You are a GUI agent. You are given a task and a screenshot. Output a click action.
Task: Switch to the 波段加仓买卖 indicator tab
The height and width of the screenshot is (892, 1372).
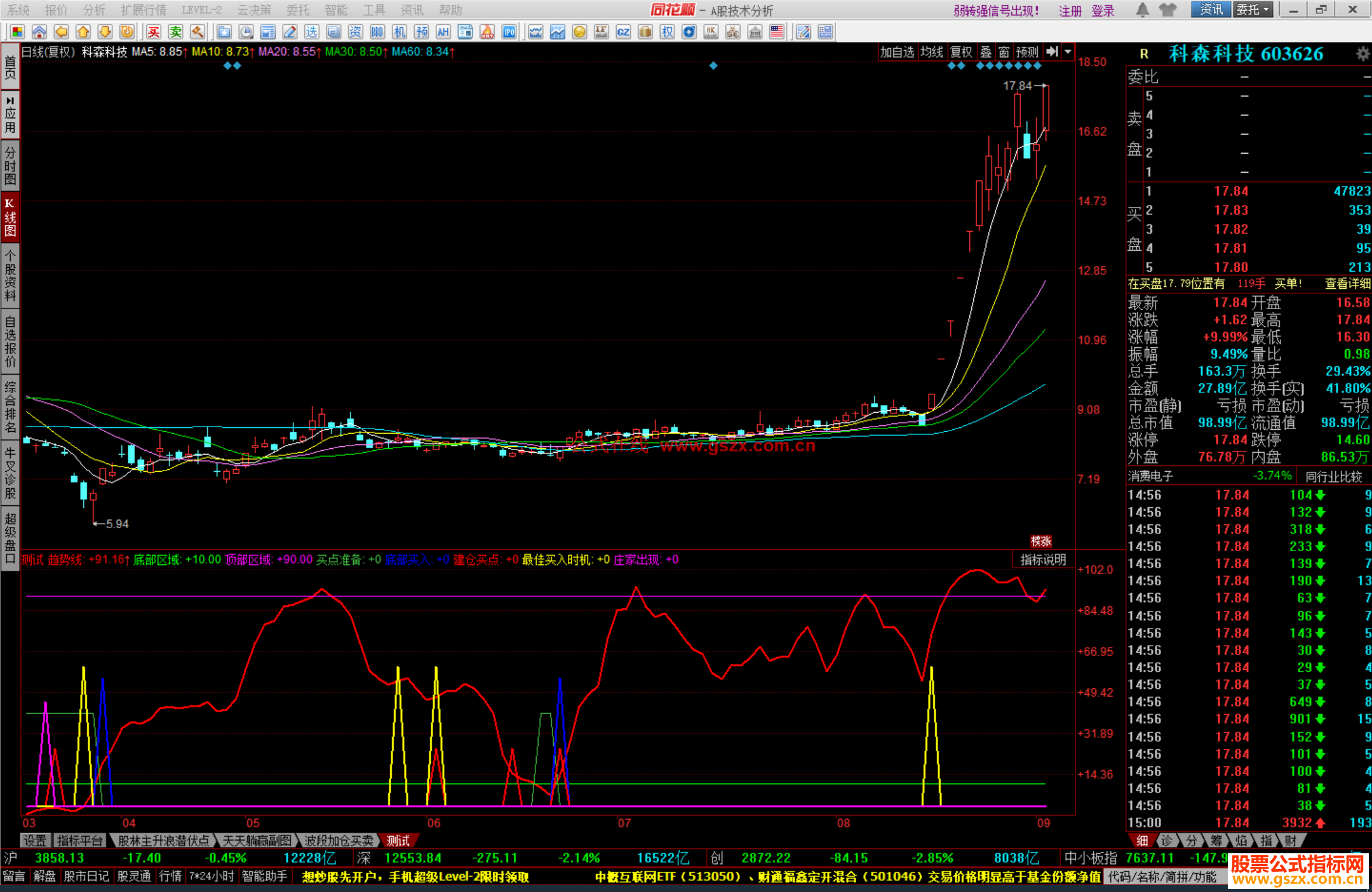338,841
